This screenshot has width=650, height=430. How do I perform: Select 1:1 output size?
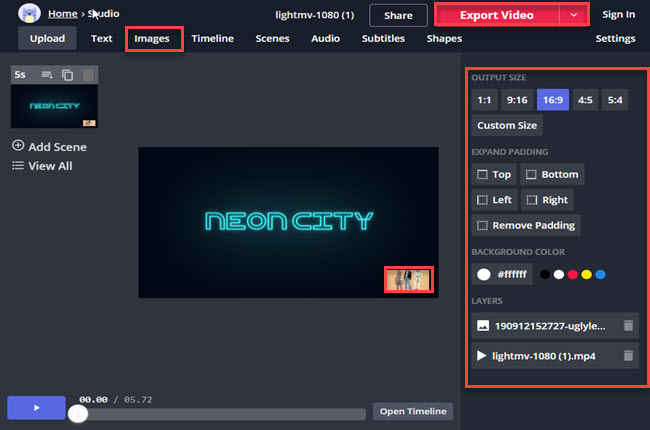(484, 100)
